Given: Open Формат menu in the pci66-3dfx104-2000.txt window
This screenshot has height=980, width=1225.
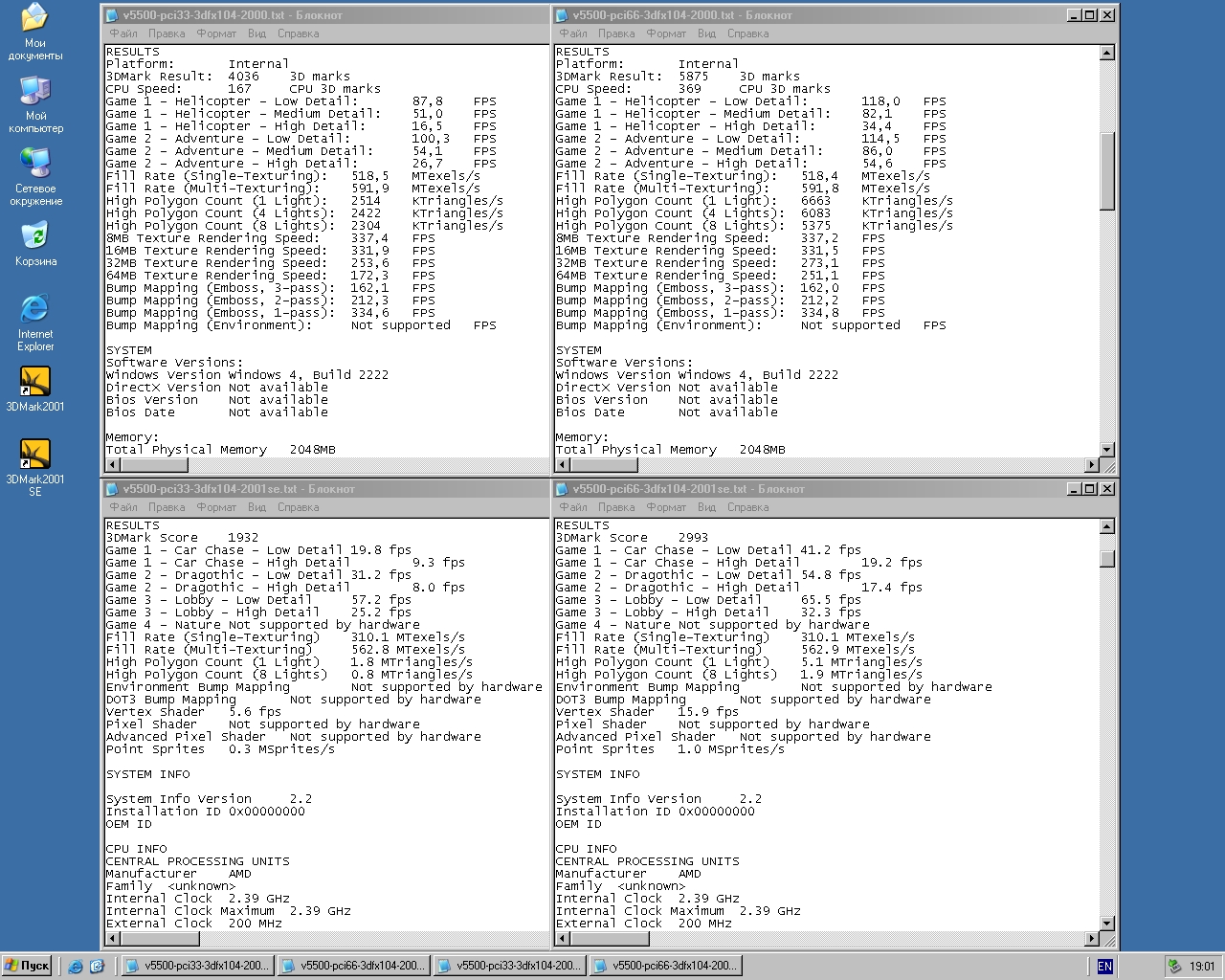Looking at the screenshot, I should (666, 33).
